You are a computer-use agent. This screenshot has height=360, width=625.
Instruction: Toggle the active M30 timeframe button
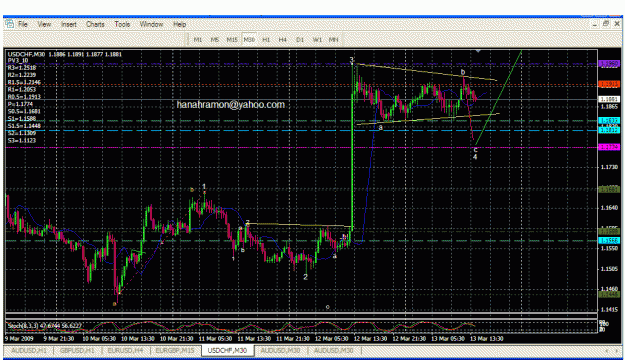(249, 39)
